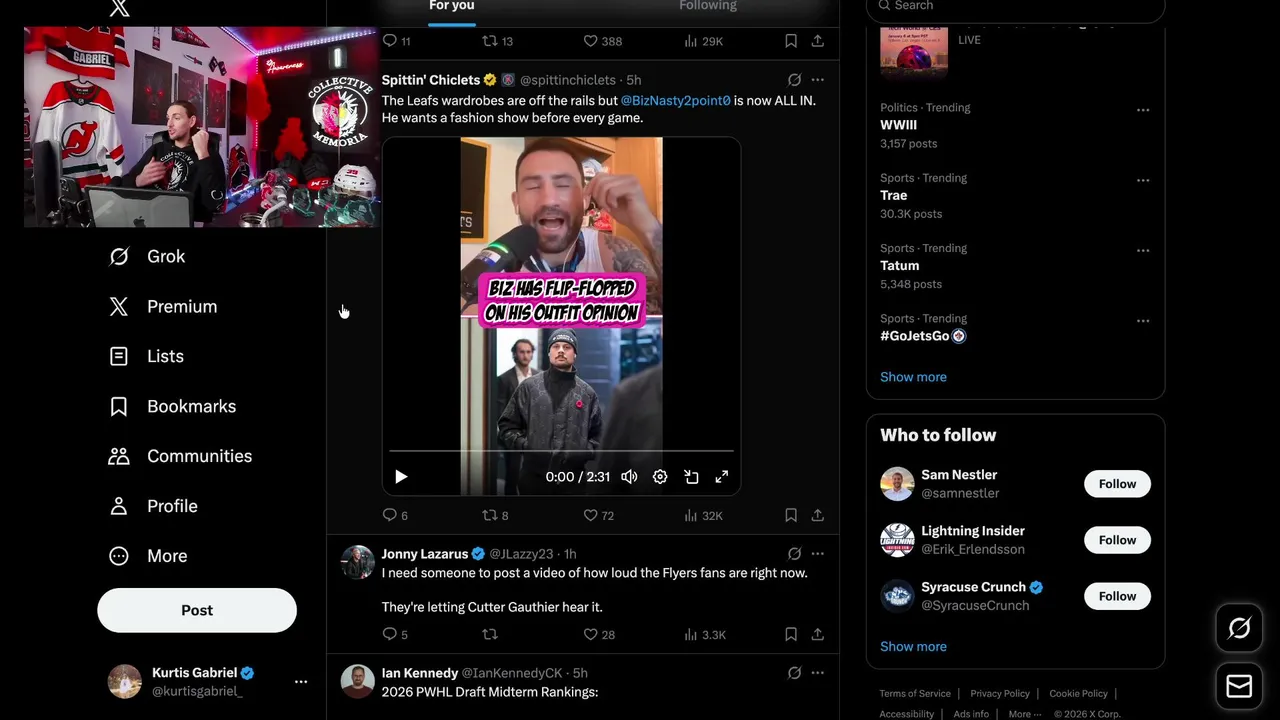This screenshot has width=1280, height=720.
Task: Open the Terms of Service link
Action: click(x=915, y=693)
